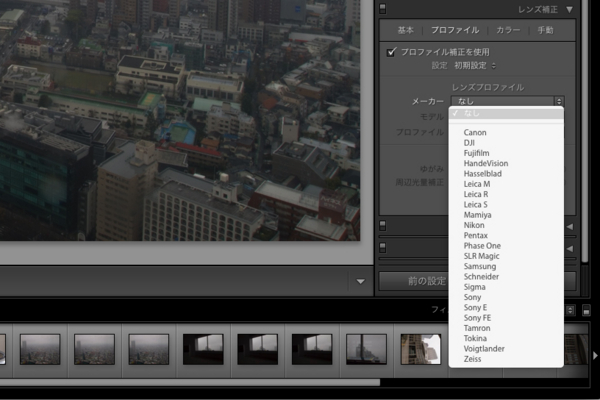Choose SLR Magic from the list
Screen dimensions: 600x400
tap(506, 256)
